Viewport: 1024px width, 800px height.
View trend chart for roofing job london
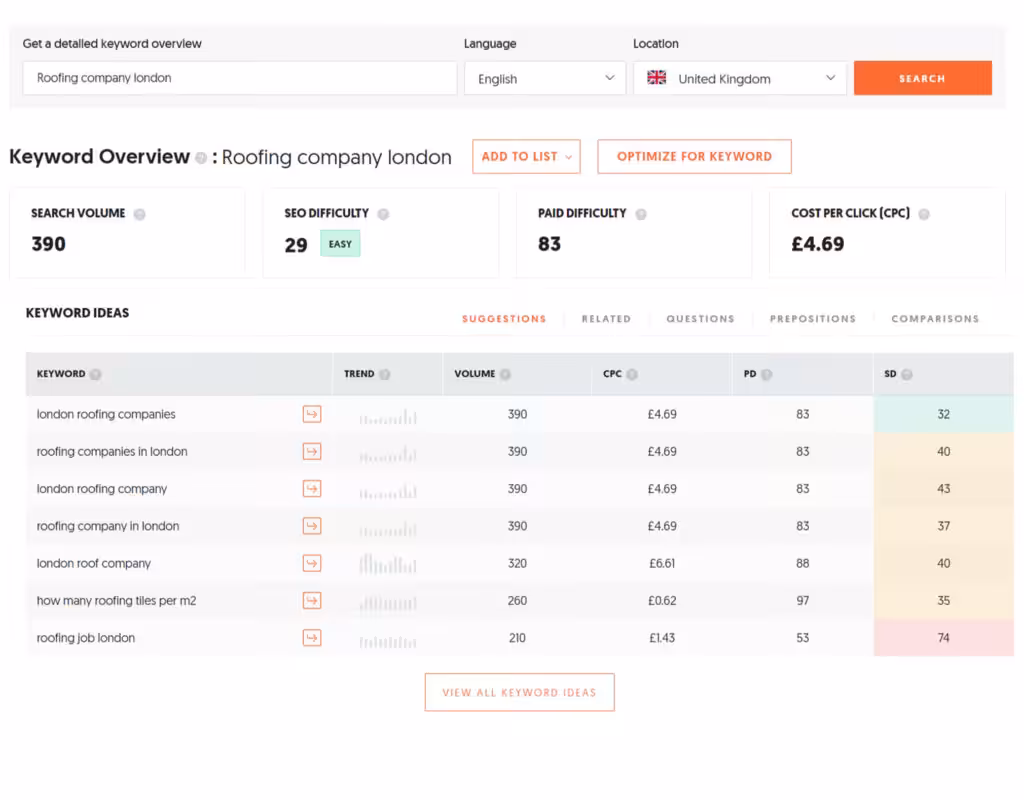(x=388, y=641)
